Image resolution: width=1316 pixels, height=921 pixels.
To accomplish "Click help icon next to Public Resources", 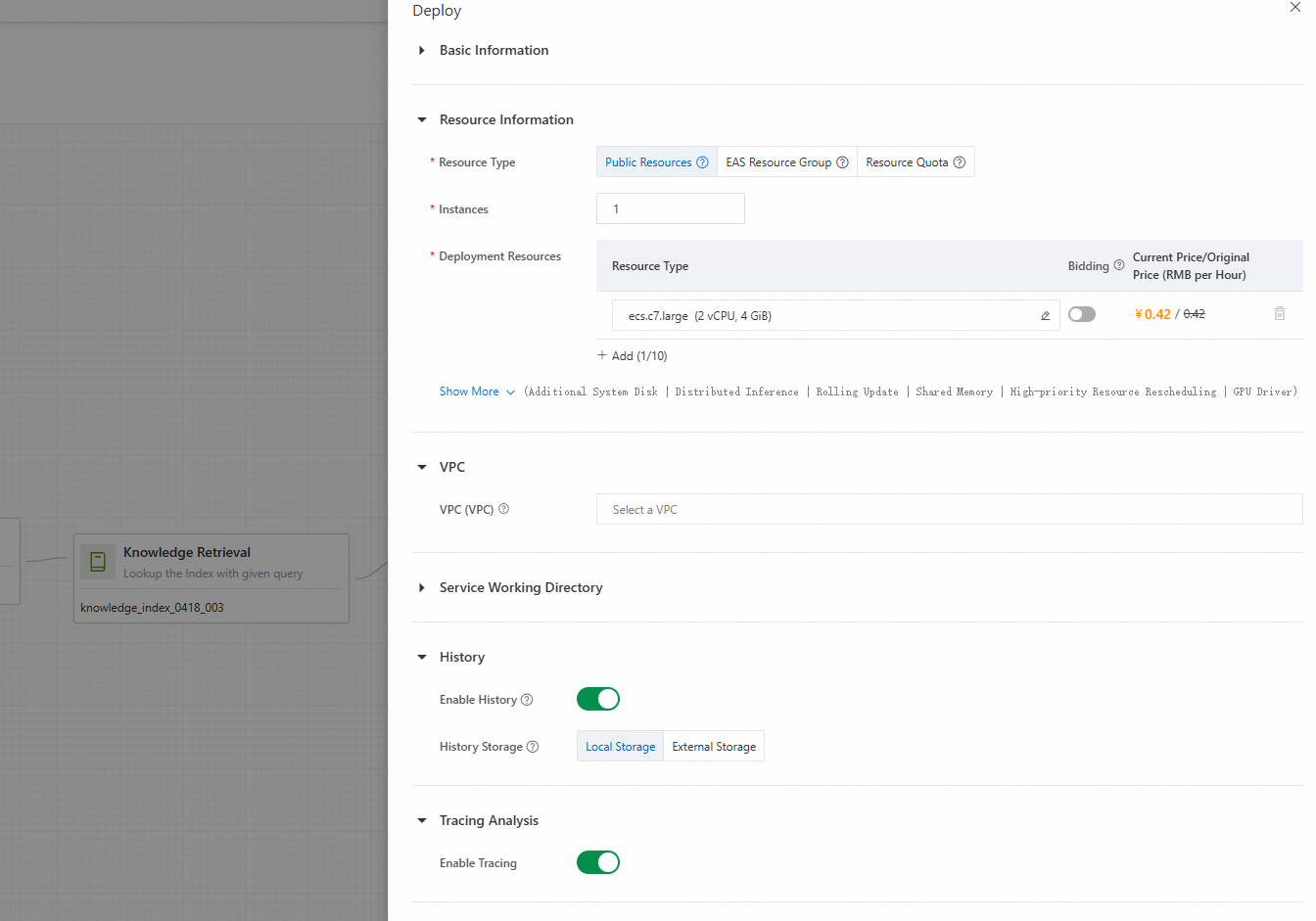I will tap(702, 162).
